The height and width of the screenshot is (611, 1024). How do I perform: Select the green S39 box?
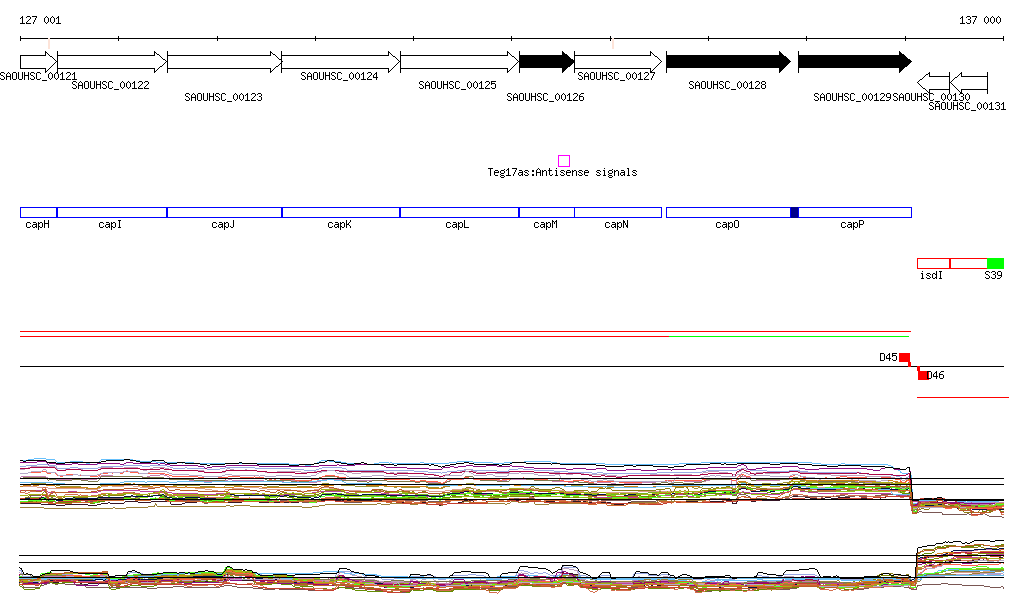(x=995, y=263)
